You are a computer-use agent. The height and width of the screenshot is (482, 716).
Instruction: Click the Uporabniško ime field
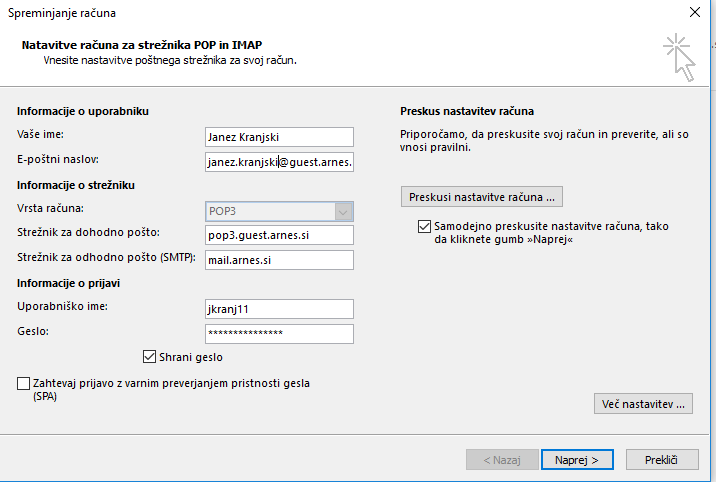click(x=279, y=309)
